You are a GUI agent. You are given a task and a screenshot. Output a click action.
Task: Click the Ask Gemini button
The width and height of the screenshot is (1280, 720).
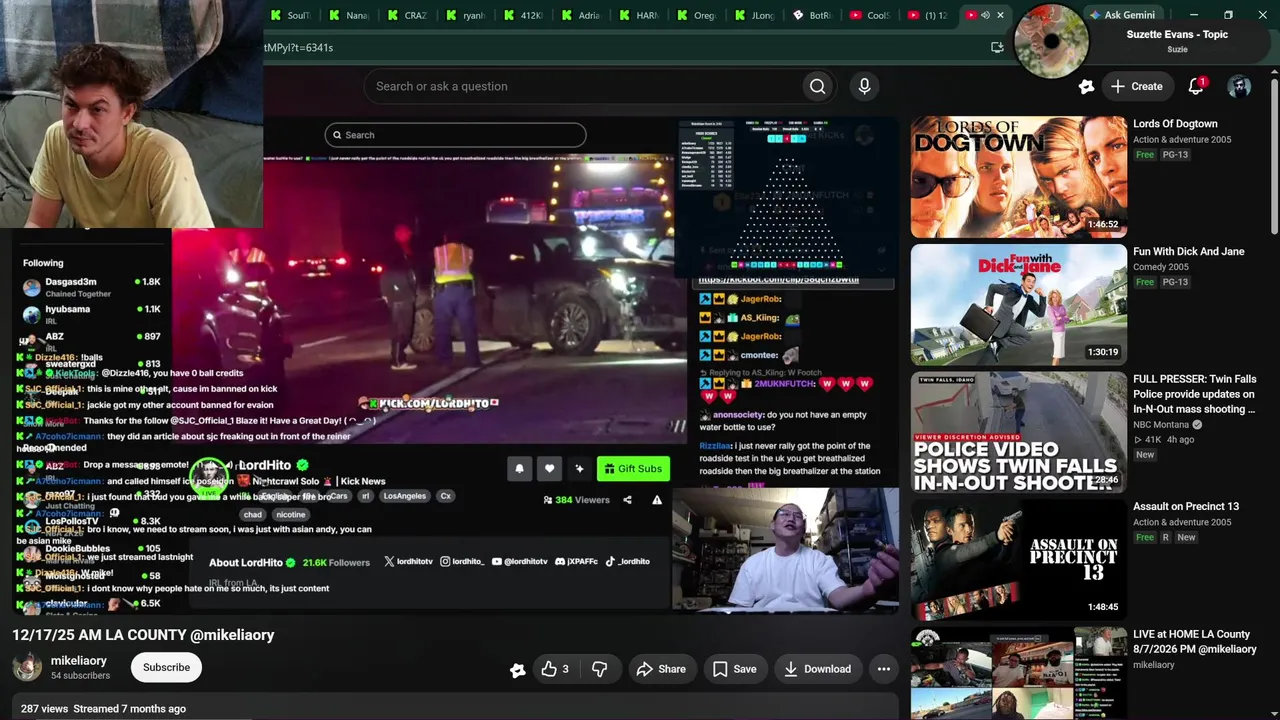(1123, 15)
